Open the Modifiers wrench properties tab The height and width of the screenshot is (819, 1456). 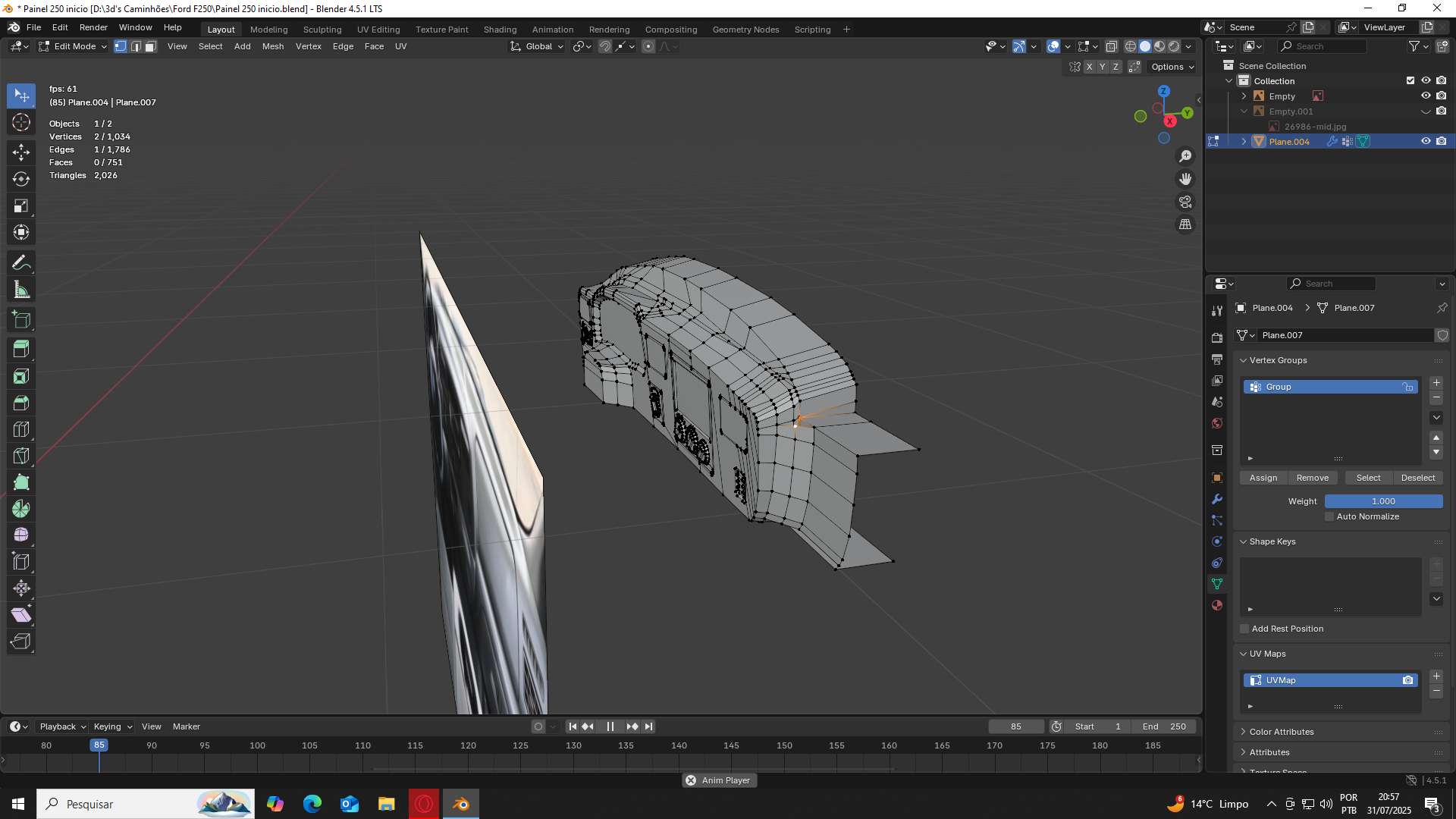[1217, 499]
